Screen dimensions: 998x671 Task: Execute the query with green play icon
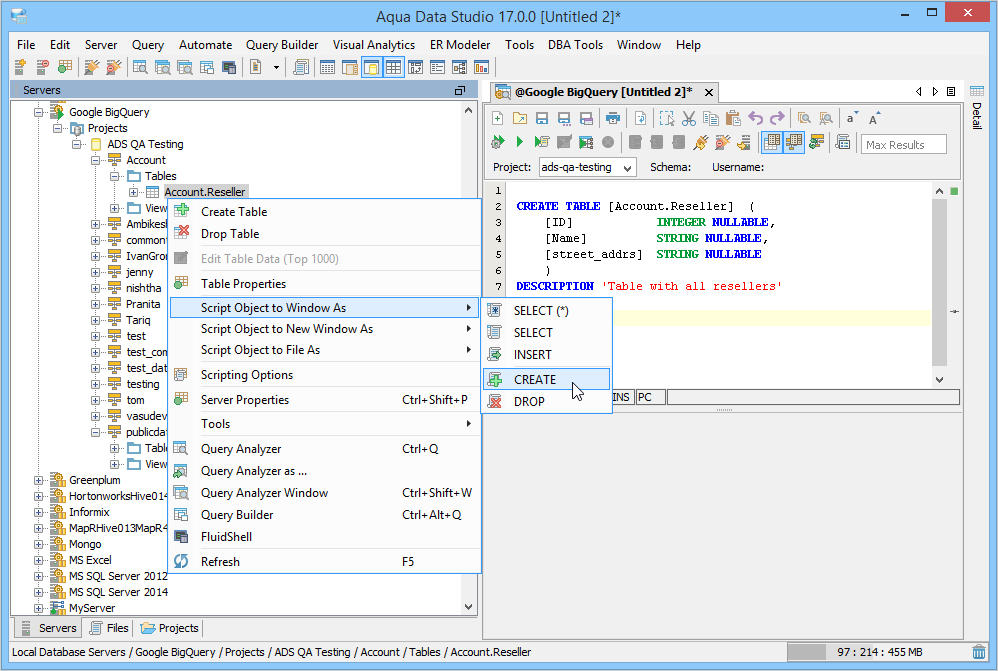tap(519, 142)
